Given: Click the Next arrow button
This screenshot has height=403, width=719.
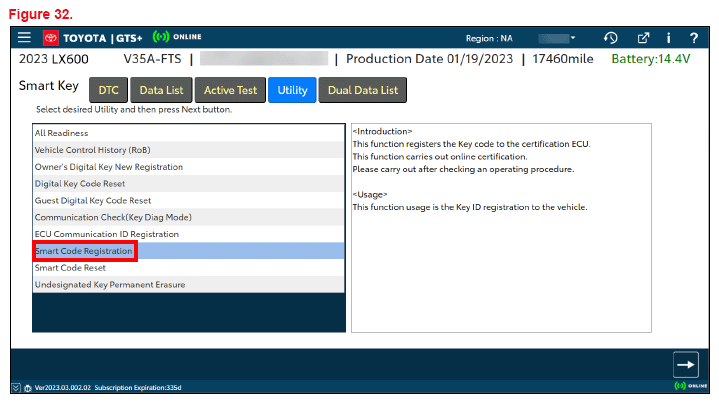Looking at the screenshot, I should pos(686,364).
